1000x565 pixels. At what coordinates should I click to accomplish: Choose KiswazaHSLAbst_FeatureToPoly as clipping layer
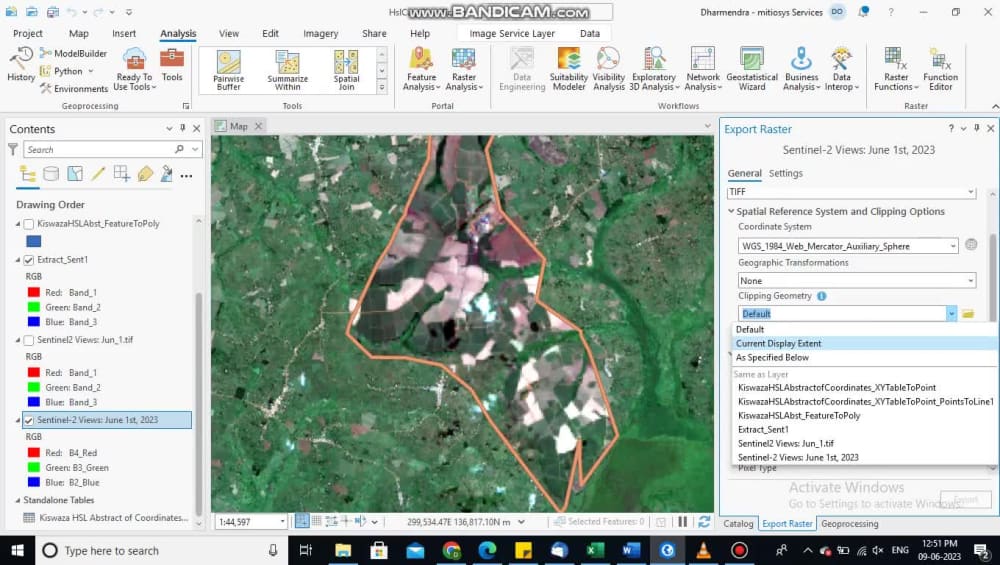click(x=799, y=416)
